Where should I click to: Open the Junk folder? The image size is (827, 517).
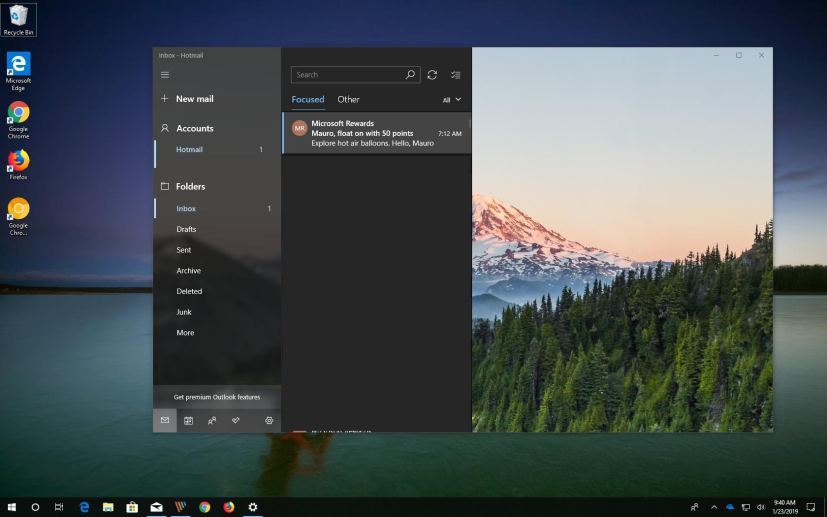(184, 312)
